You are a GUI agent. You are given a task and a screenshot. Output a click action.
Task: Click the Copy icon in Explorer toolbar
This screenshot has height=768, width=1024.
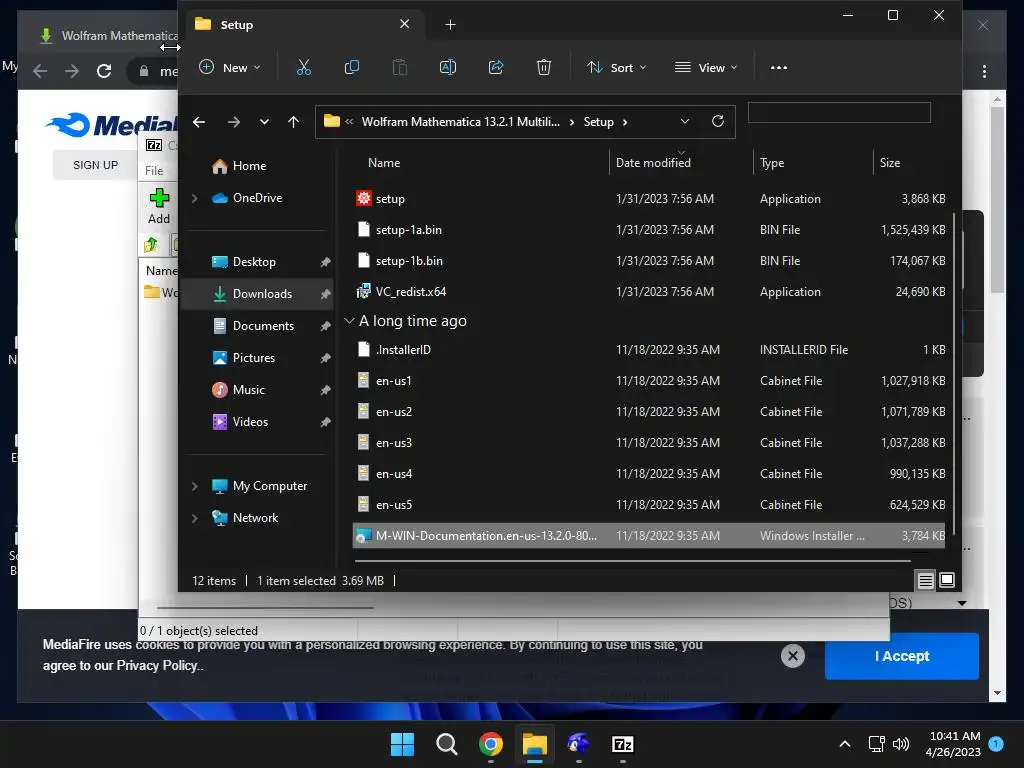pyautogui.click(x=351, y=67)
